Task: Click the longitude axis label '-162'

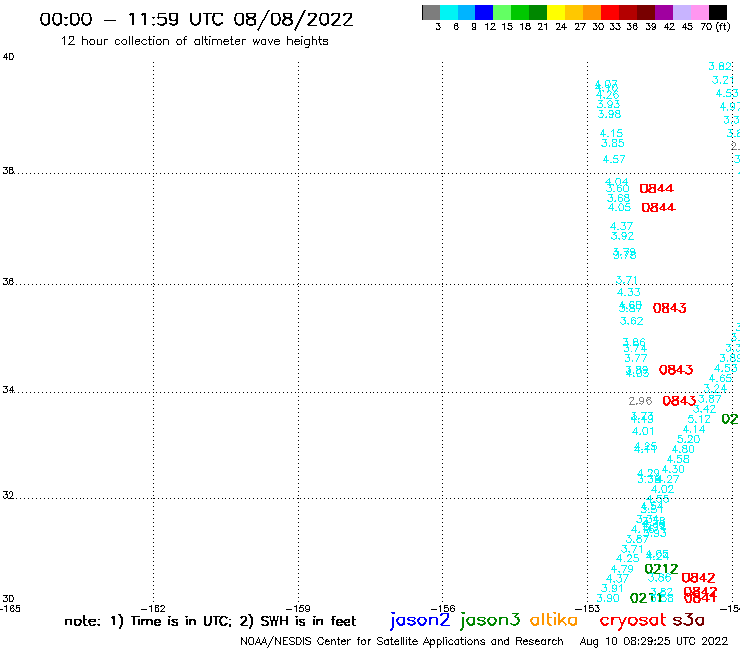Action: [x=153, y=608]
